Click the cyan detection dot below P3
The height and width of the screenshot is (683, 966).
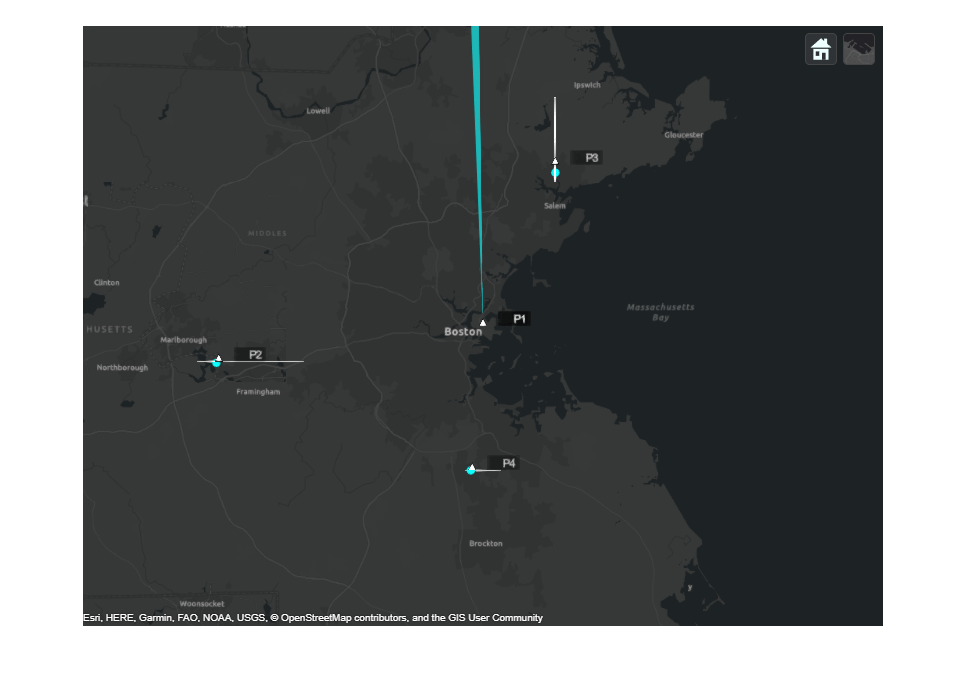[554, 172]
